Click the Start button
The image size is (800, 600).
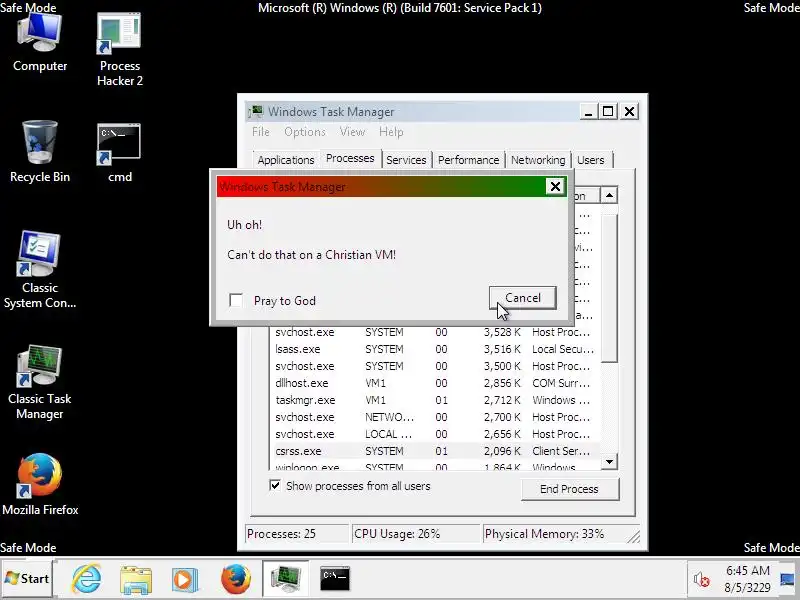click(x=27, y=579)
